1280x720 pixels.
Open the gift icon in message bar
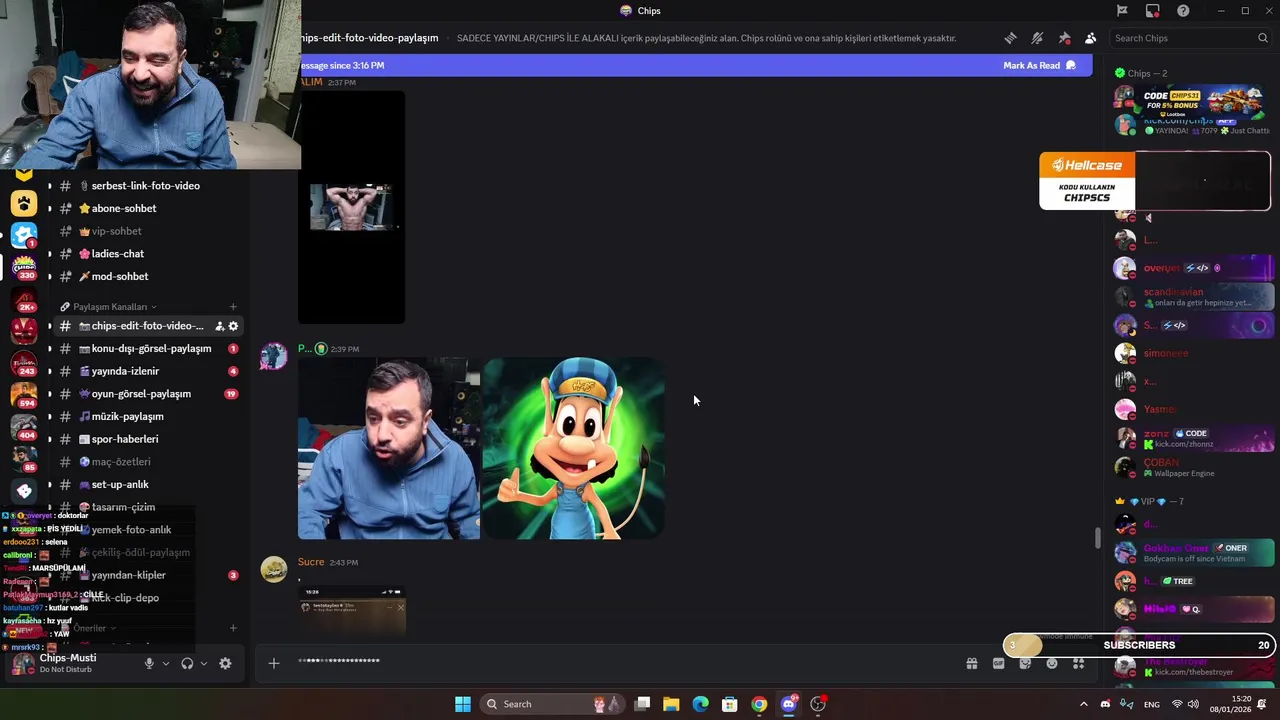click(x=971, y=663)
